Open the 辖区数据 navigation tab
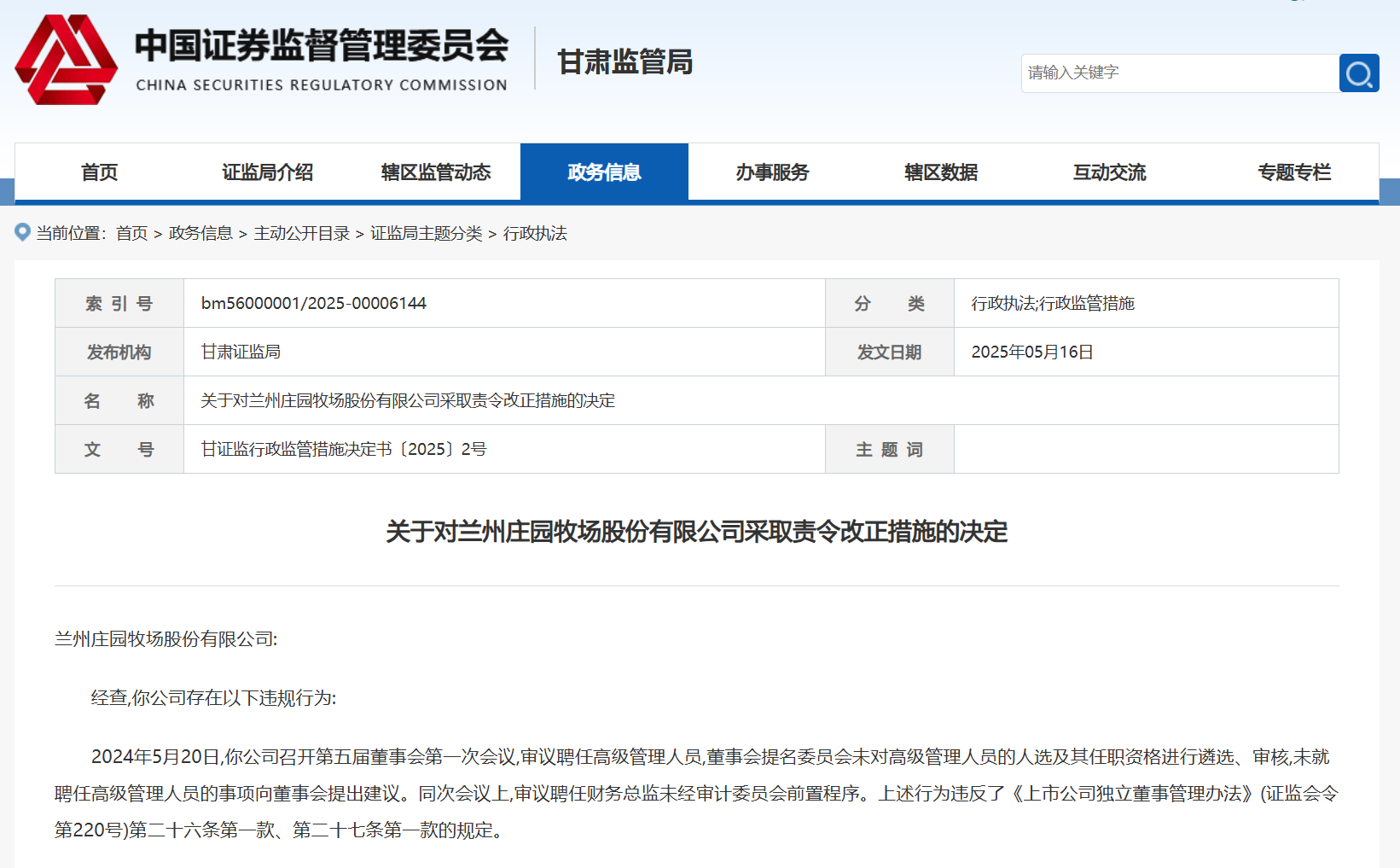This screenshot has width=1400, height=868. coord(941,172)
